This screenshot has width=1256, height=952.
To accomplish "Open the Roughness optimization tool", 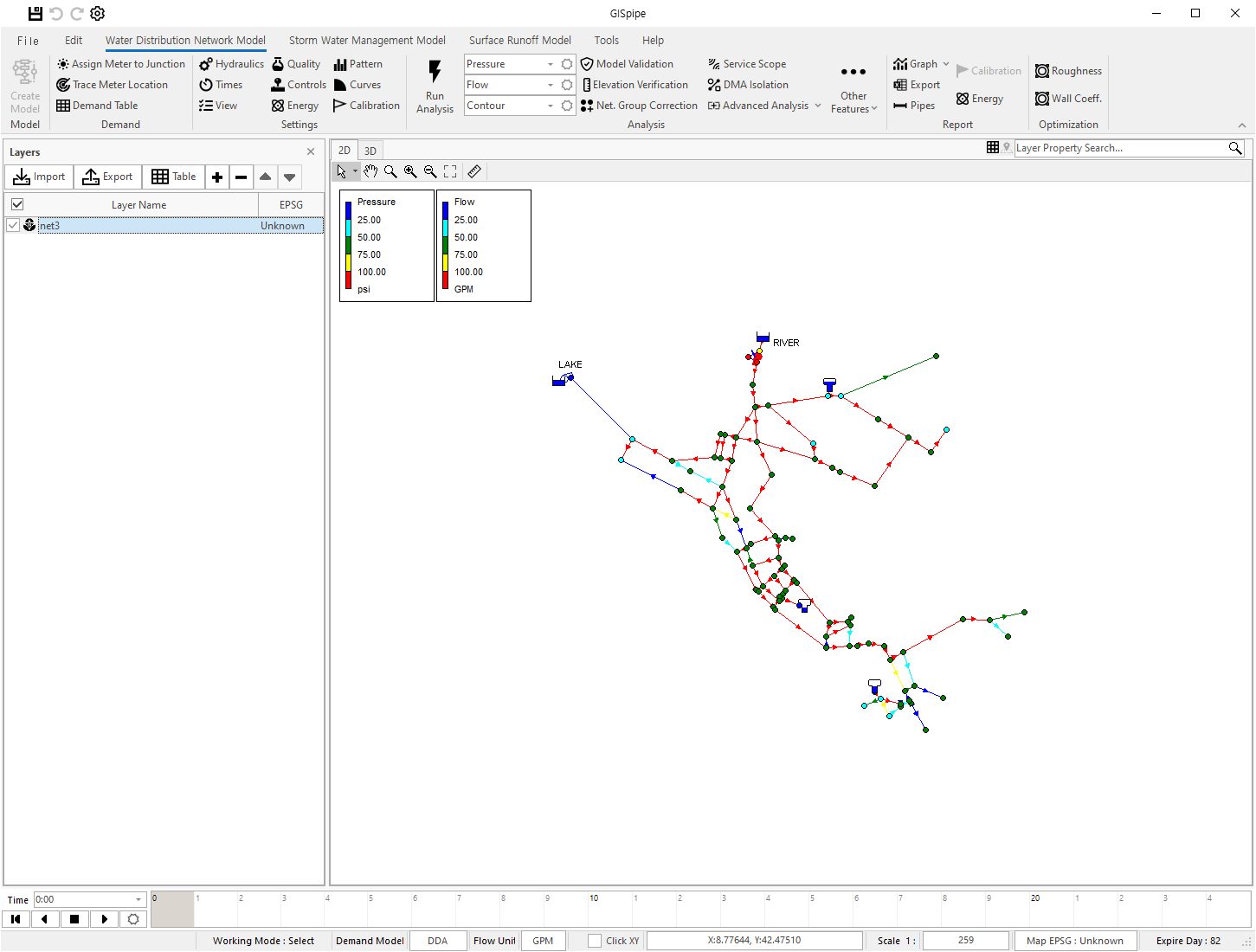I will [x=1068, y=71].
